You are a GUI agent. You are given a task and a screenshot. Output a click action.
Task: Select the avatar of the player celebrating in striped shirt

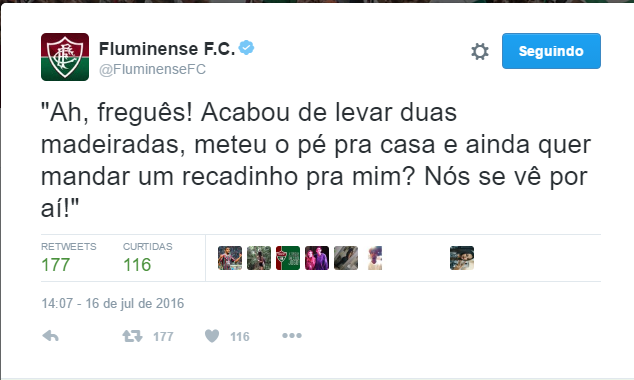tap(230, 258)
